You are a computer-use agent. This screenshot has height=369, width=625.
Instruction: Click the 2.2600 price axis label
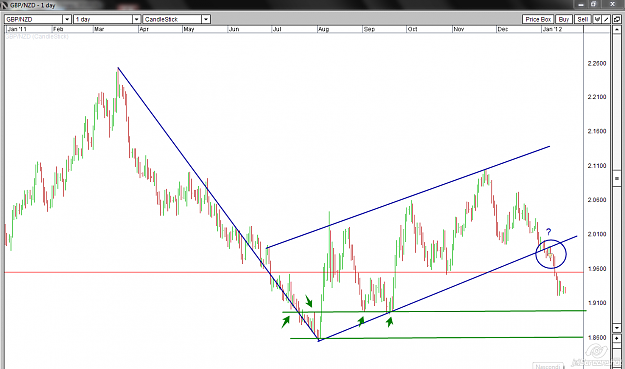(x=597, y=63)
